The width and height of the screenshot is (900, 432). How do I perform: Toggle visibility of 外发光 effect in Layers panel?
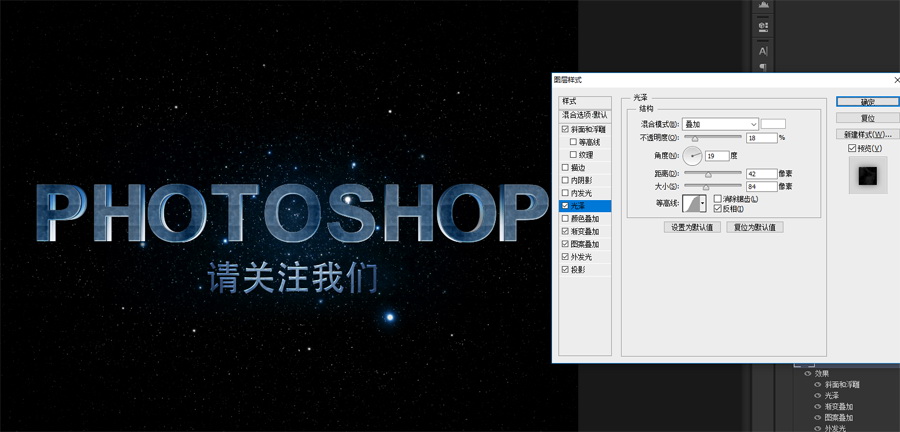(817, 428)
